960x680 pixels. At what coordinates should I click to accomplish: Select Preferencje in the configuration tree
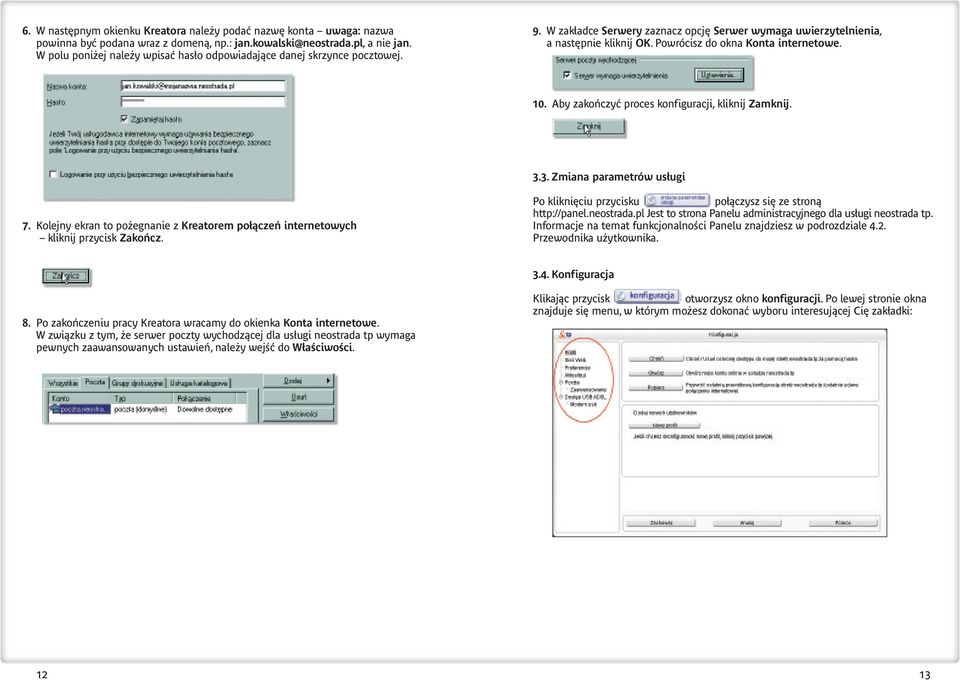point(577,368)
